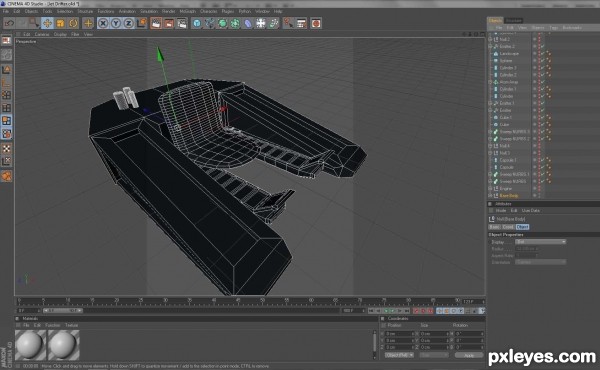The image size is (600, 370).
Task: Toggle visibility dots for Null.3
Action: [539, 153]
